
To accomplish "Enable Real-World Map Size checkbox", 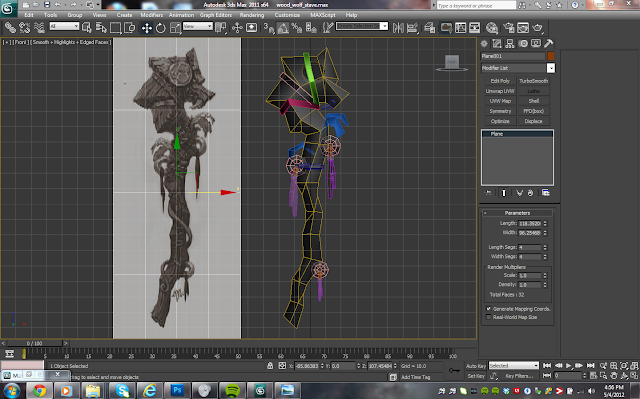I will (489, 317).
